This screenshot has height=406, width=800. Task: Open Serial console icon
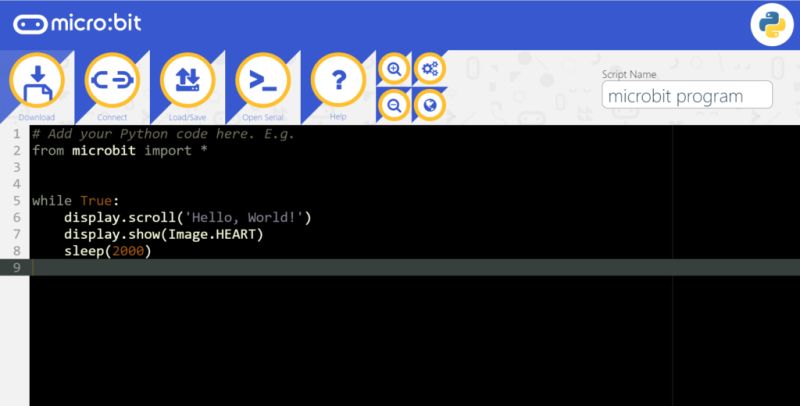(x=263, y=80)
